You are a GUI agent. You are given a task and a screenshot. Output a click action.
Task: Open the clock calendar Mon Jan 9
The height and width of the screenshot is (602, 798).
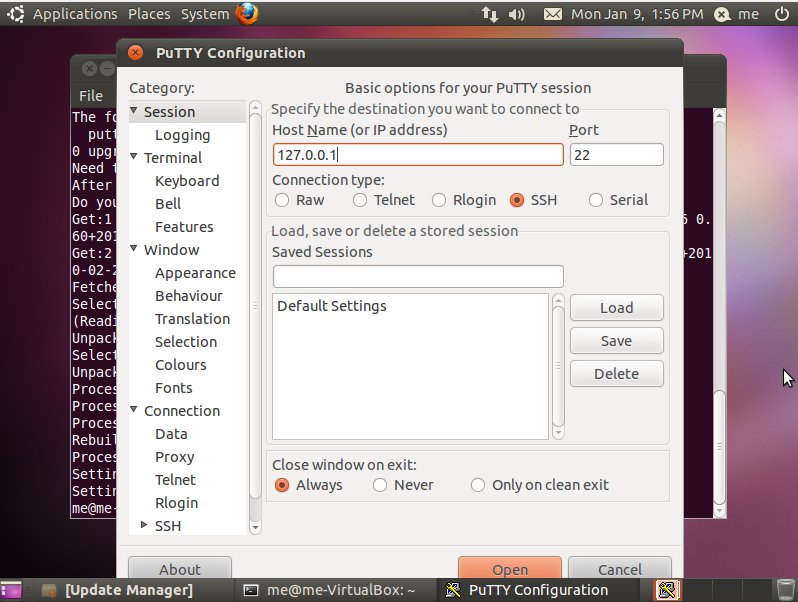coord(637,14)
